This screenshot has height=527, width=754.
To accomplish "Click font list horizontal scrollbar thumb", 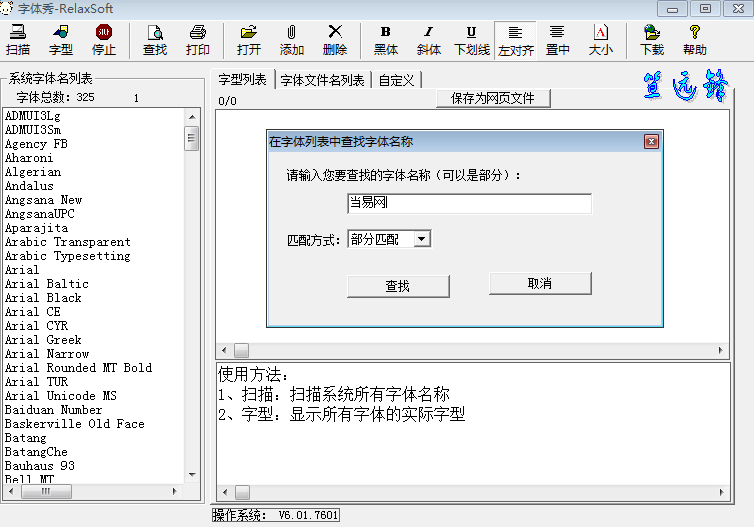I will tap(47, 491).
